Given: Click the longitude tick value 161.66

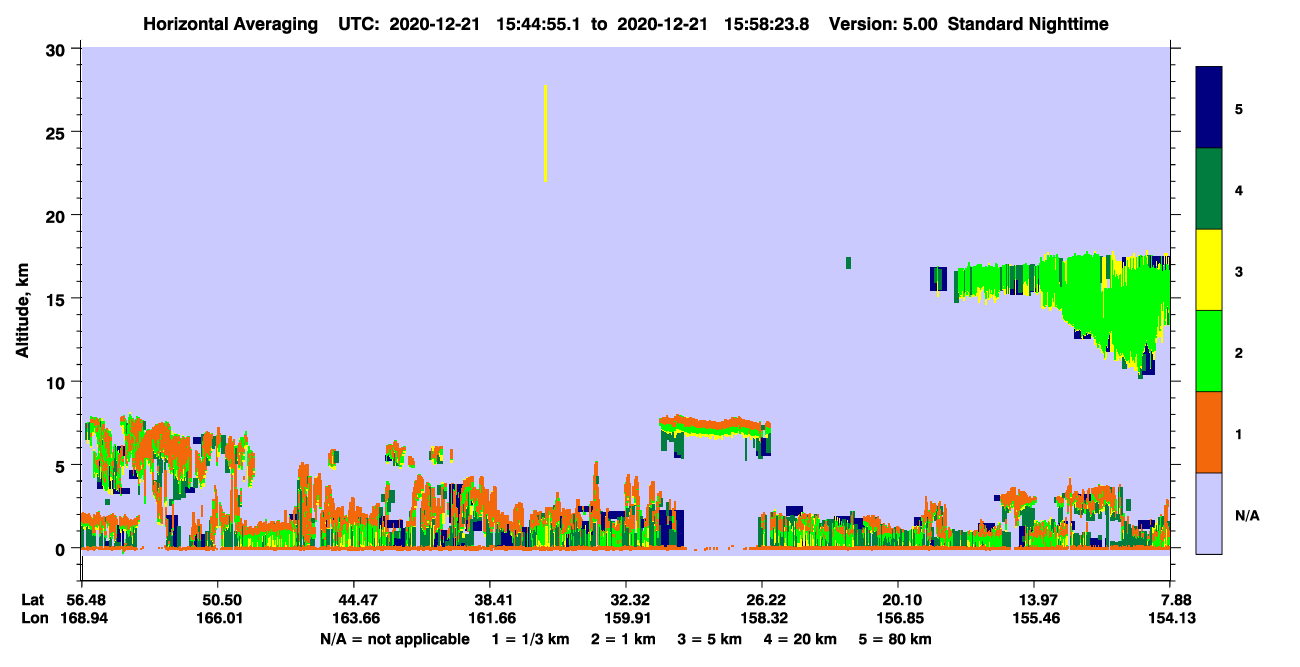Looking at the screenshot, I should click(490, 618).
